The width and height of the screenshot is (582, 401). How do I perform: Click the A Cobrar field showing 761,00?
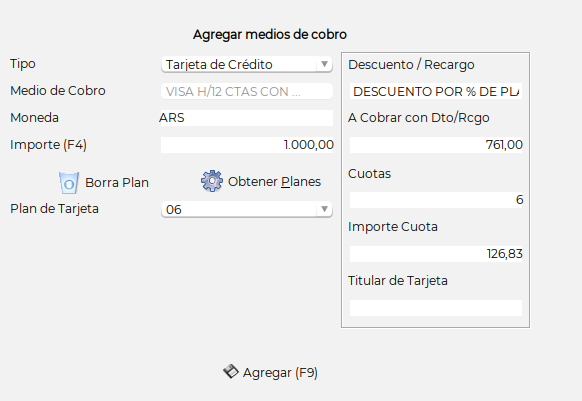(436, 145)
